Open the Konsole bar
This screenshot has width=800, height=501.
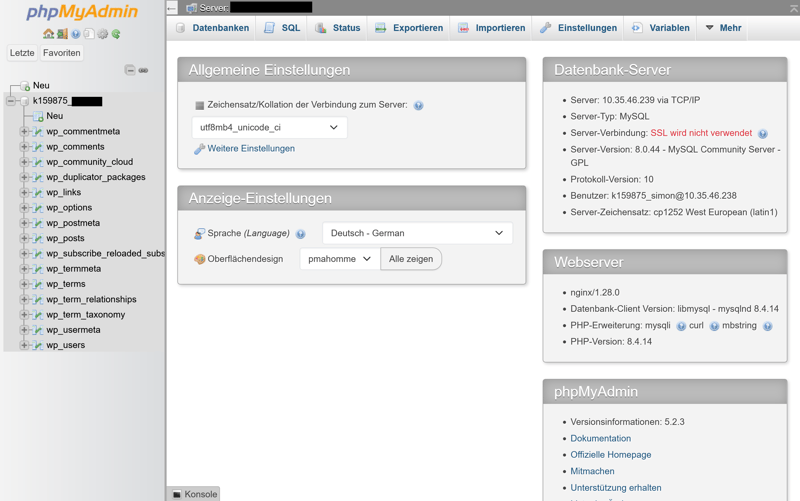(x=194, y=494)
